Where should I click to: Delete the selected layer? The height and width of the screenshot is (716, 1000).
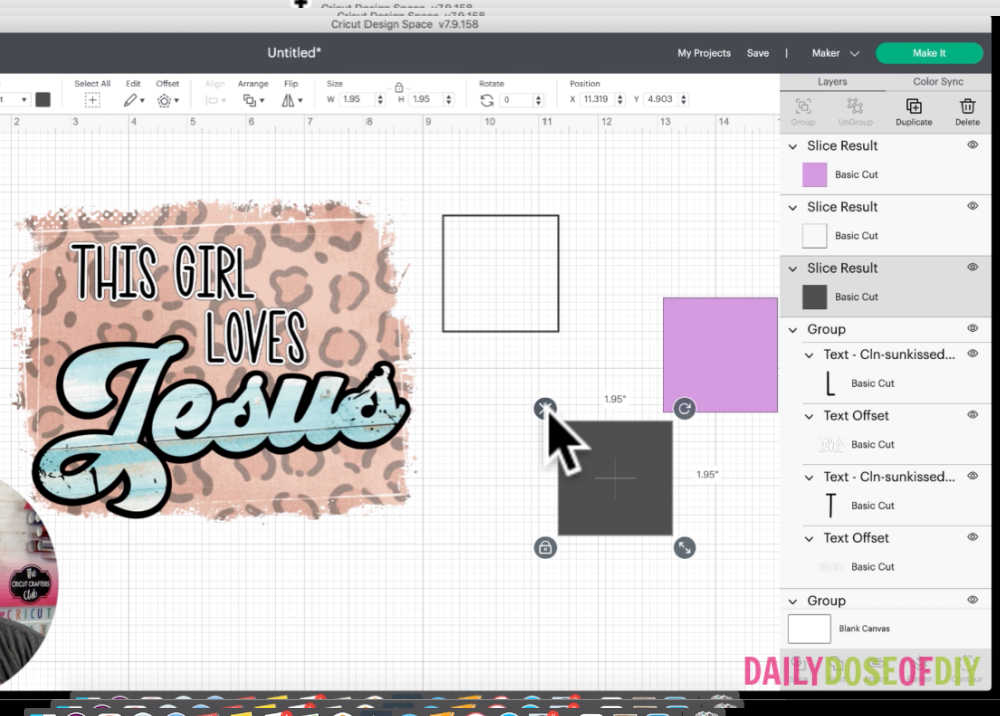967,108
